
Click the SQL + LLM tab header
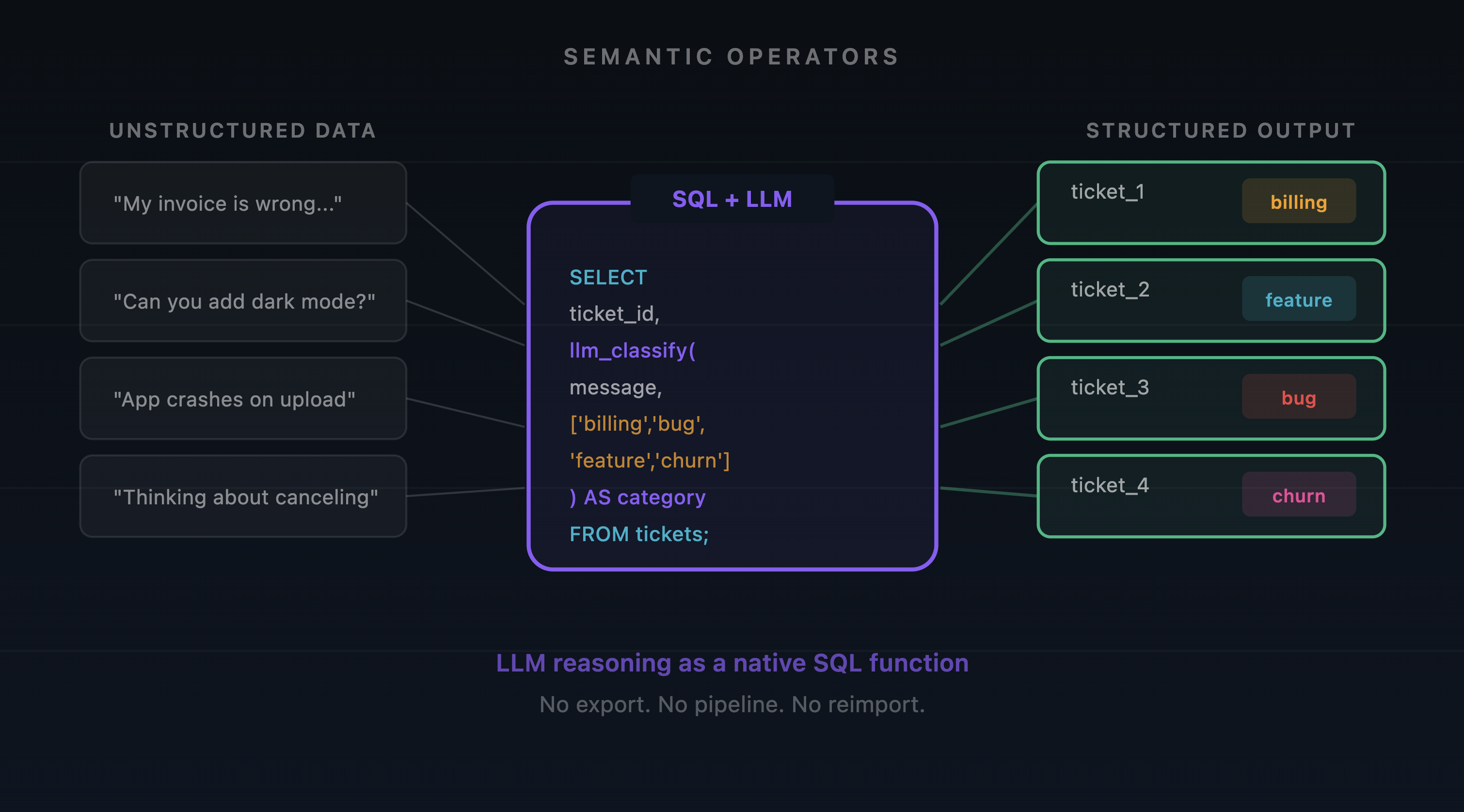(732, 199)
